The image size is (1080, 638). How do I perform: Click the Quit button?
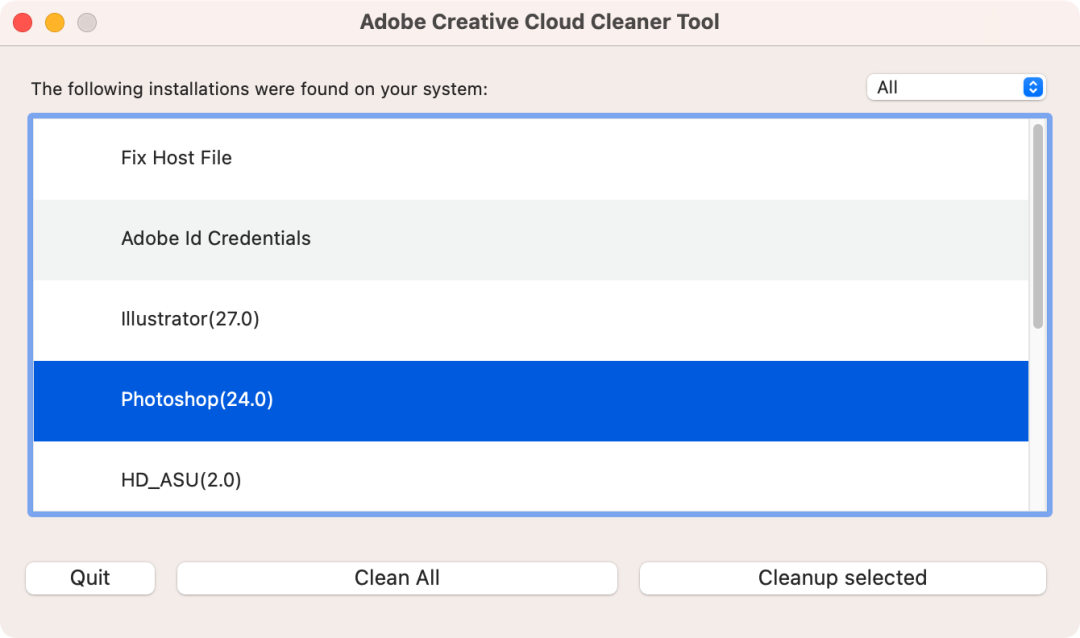pos(90,577)
